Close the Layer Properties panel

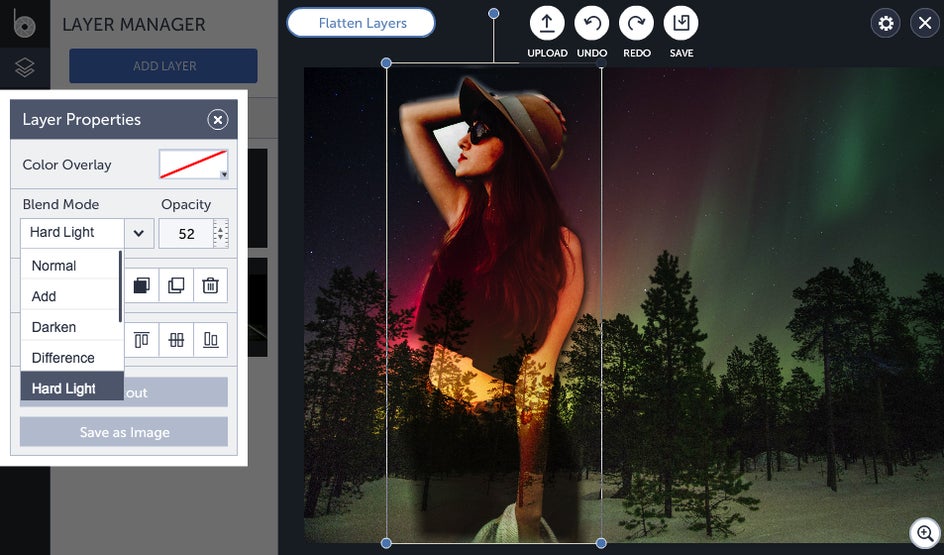coord(217,120)
